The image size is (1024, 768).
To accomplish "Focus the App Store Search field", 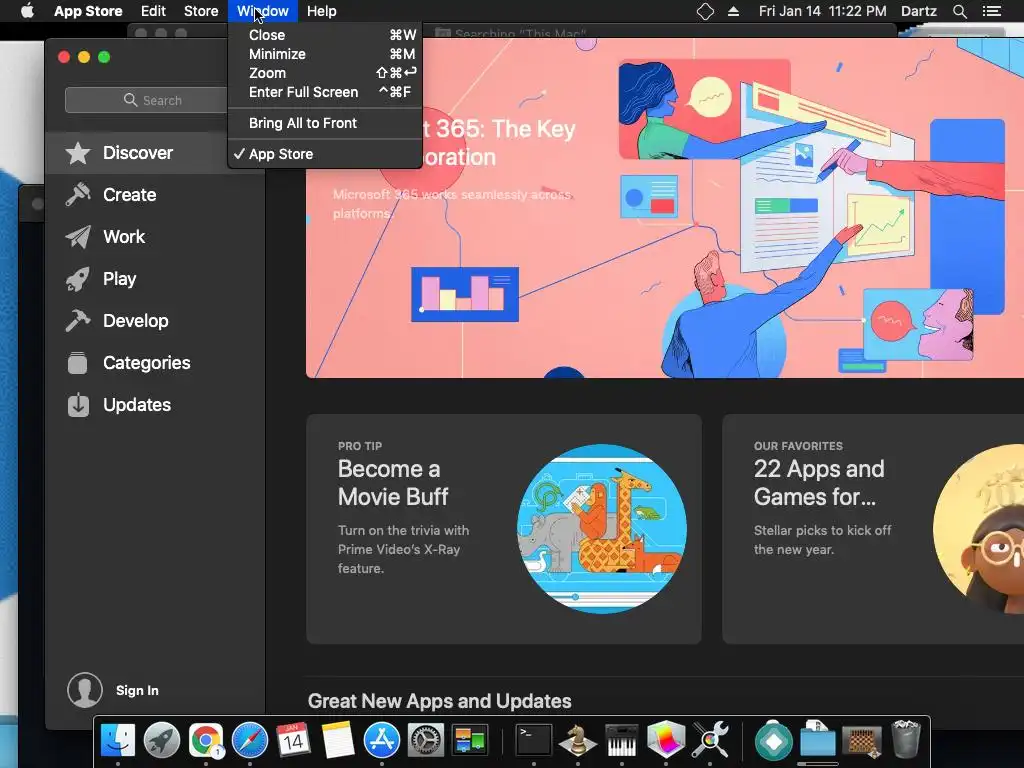I will tap(153, 100).
